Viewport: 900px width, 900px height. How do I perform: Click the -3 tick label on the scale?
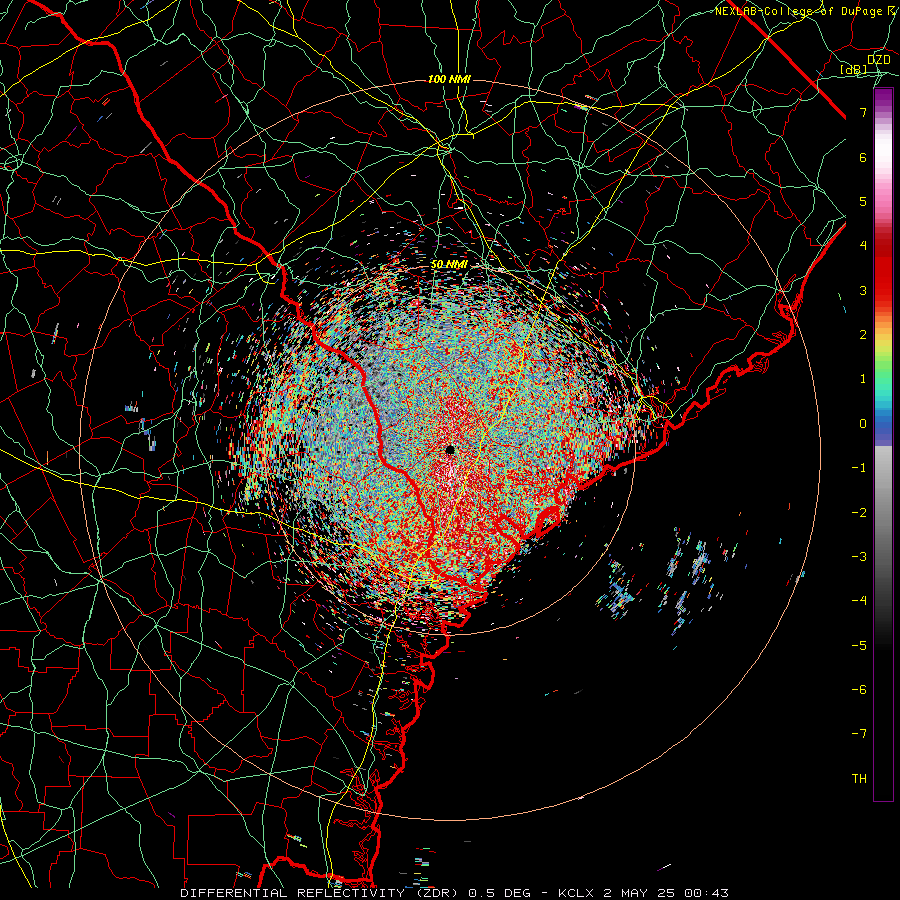coord(859,557)
